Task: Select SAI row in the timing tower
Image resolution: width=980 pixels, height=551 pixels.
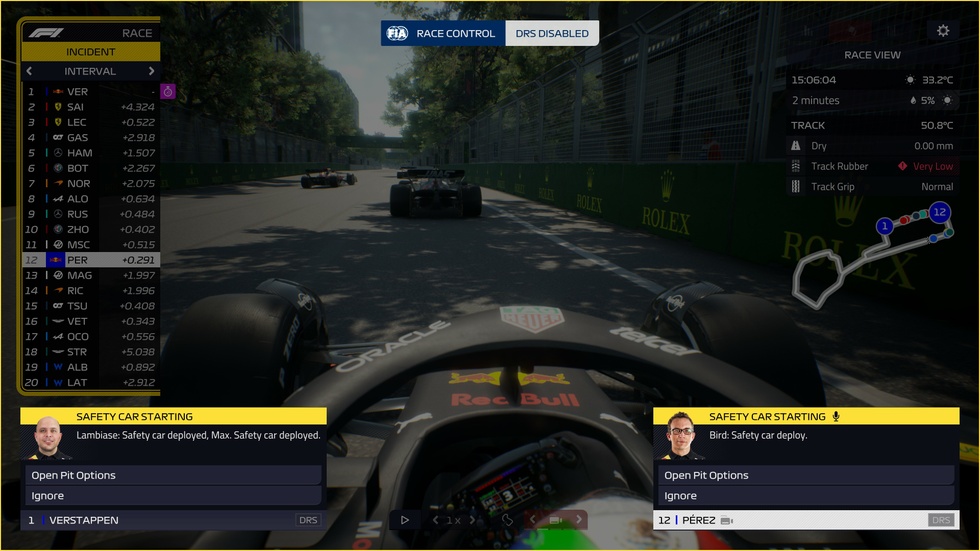Action: [91, 107]
